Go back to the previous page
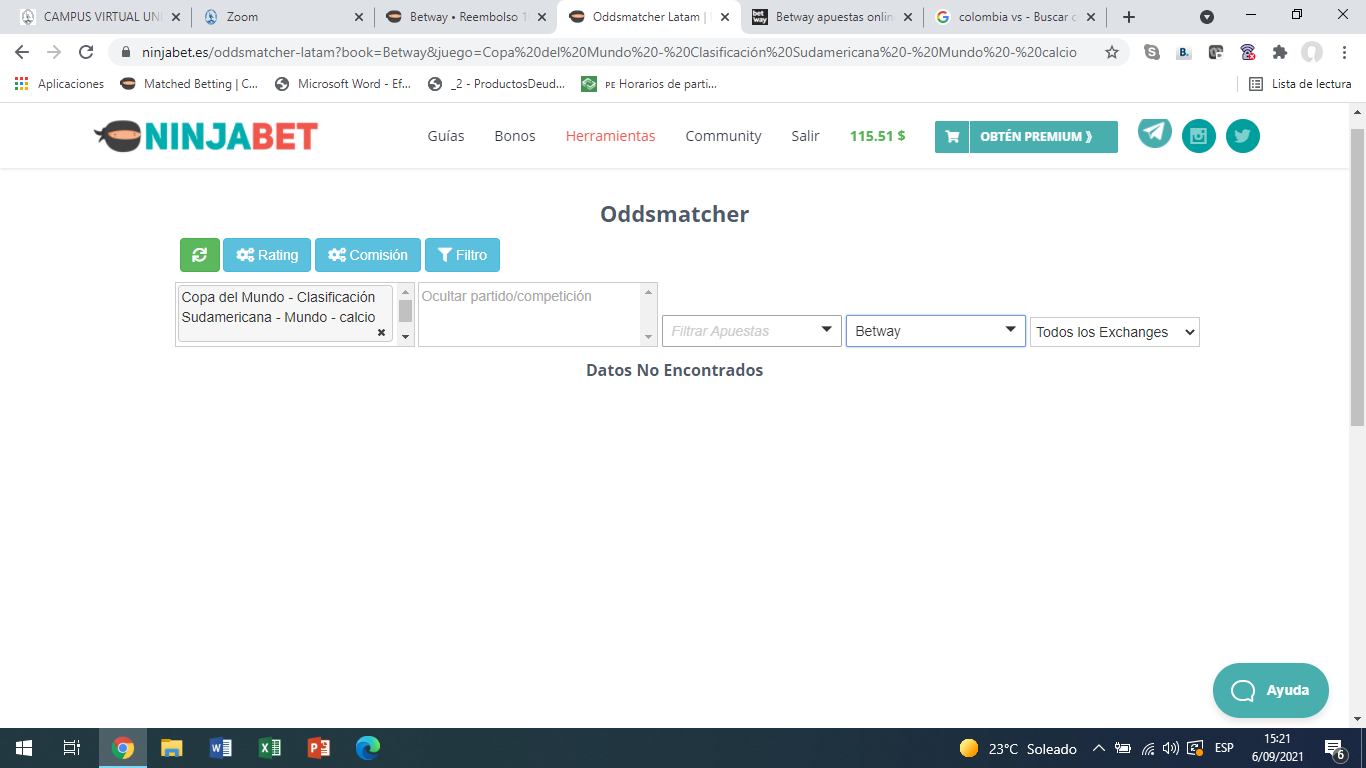 (x=22, y=52)
